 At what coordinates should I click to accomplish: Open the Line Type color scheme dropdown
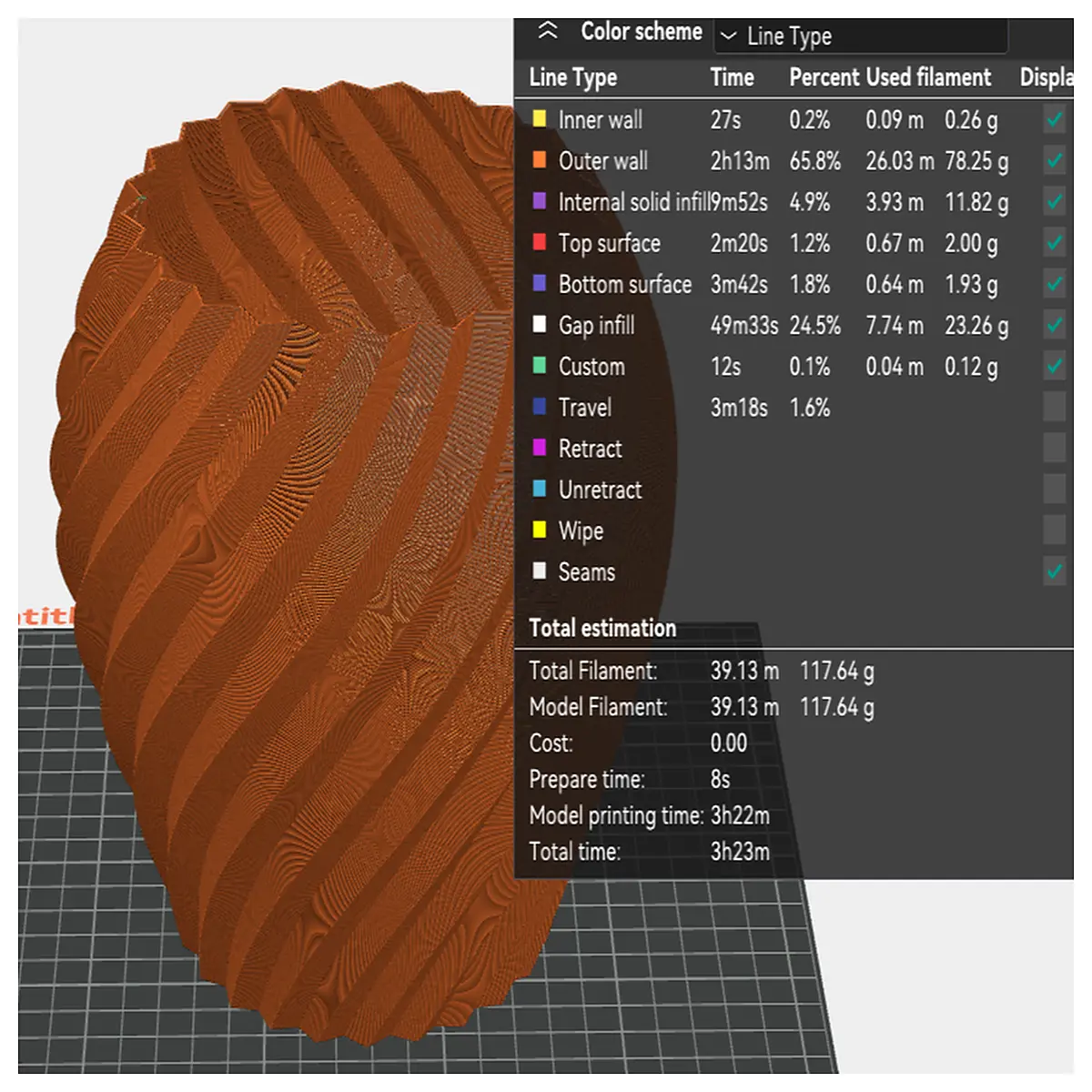(861, 36)
